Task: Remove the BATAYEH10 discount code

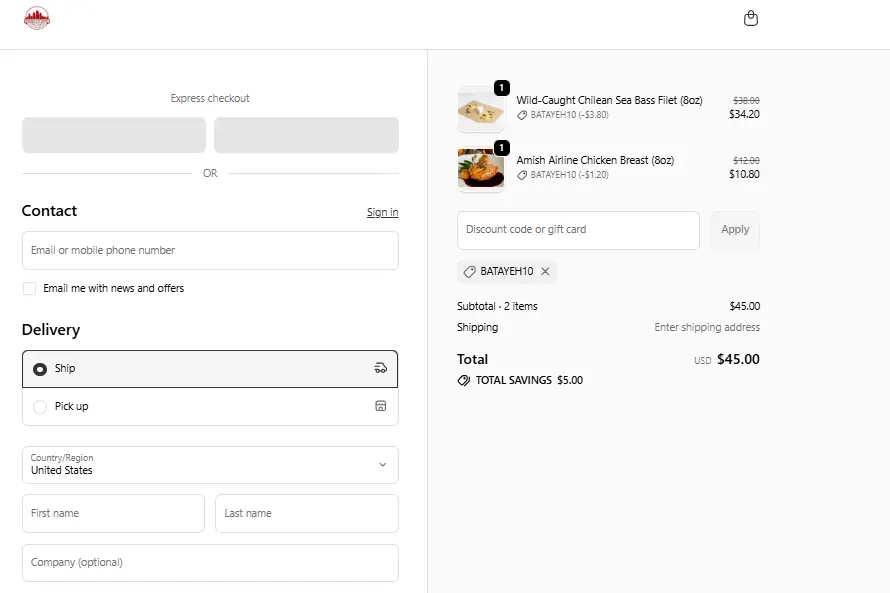Action: pos(545,271)
